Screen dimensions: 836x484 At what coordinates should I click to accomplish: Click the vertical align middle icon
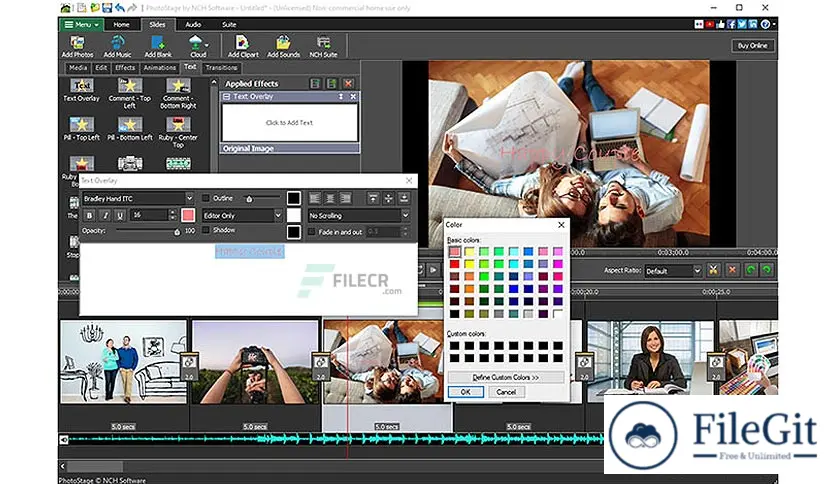[389, 198]
